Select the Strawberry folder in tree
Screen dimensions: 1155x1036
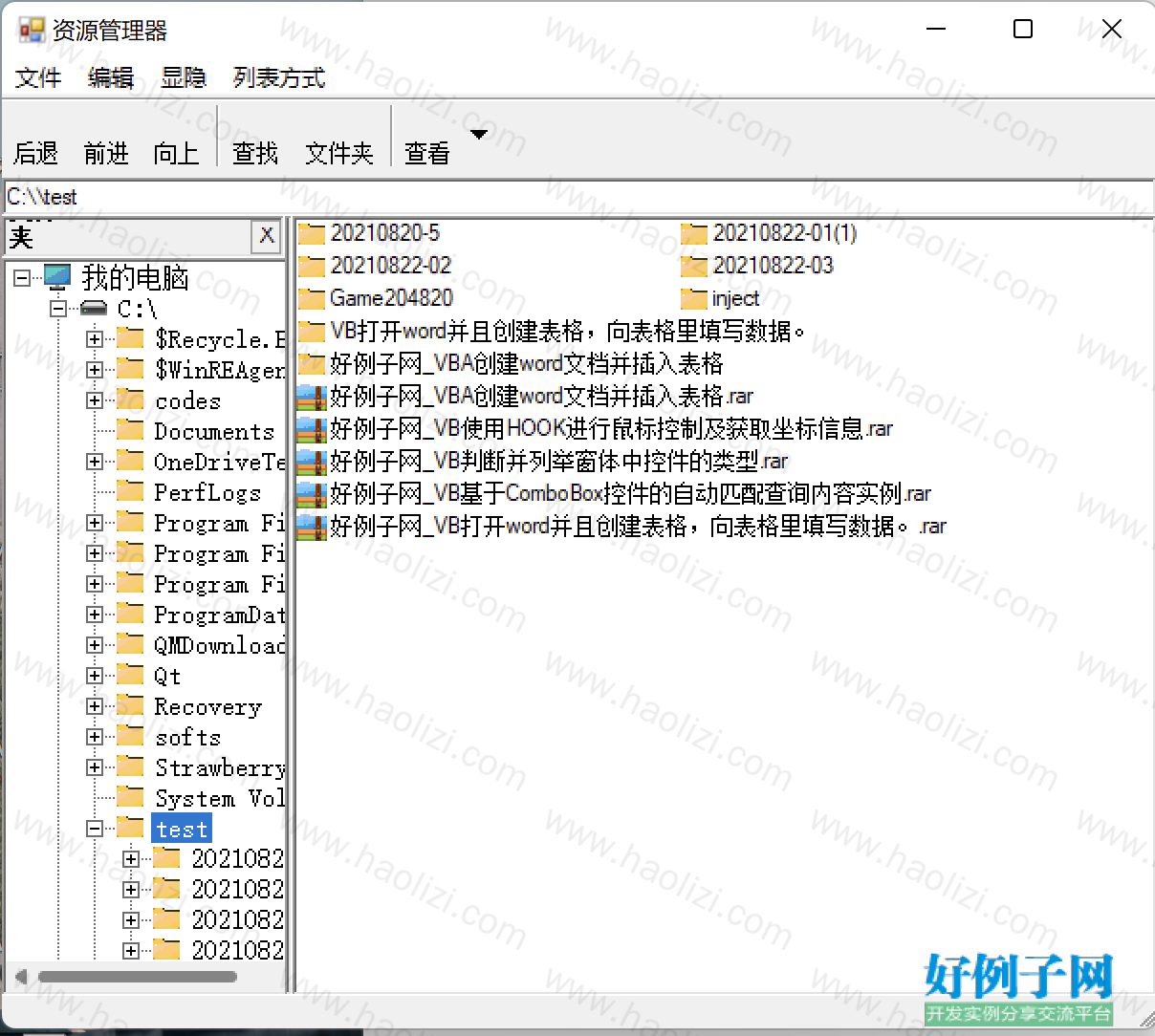pyautogui.click(x=219, y=767)
